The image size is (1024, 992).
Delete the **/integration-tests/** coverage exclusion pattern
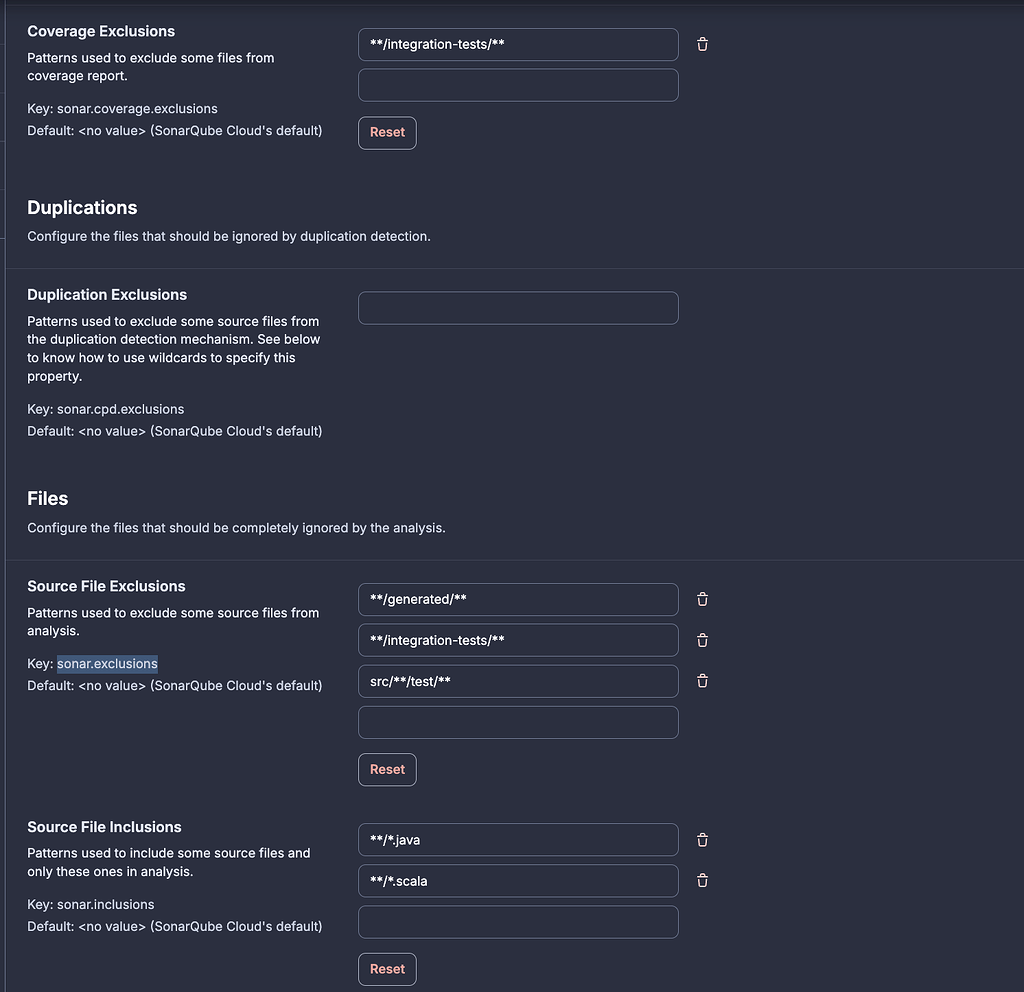tap(702, 44)
